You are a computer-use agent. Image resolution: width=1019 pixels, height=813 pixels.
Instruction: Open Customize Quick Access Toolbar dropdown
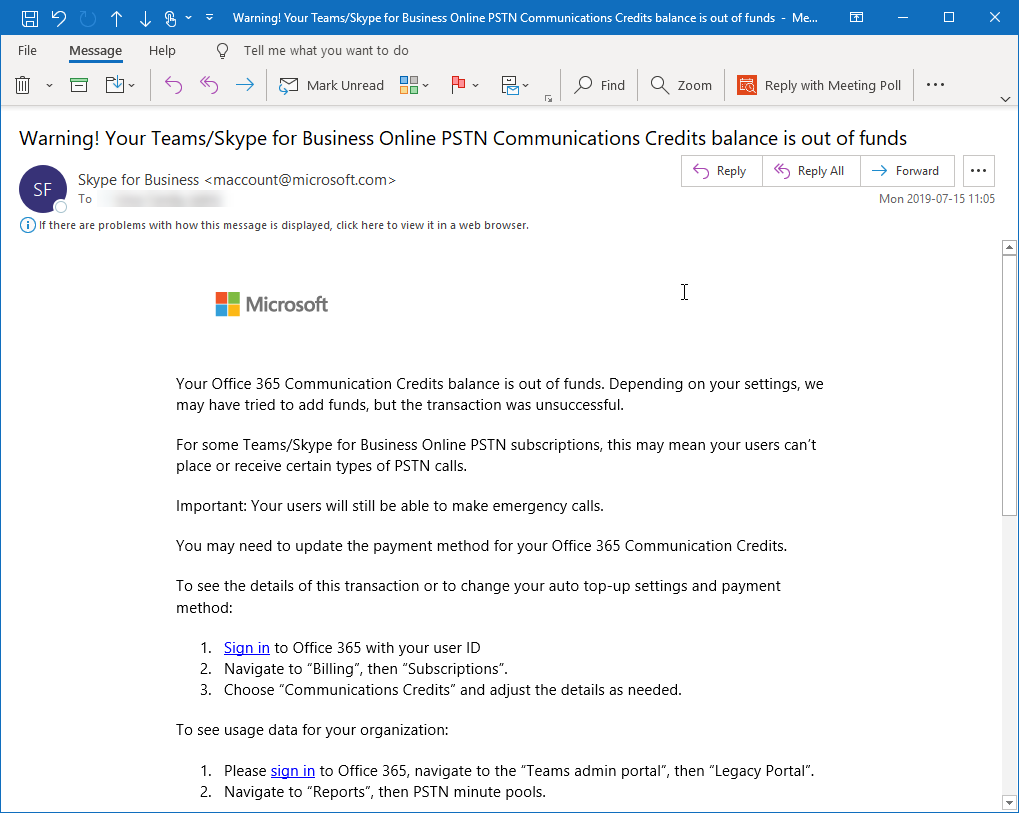209,18
